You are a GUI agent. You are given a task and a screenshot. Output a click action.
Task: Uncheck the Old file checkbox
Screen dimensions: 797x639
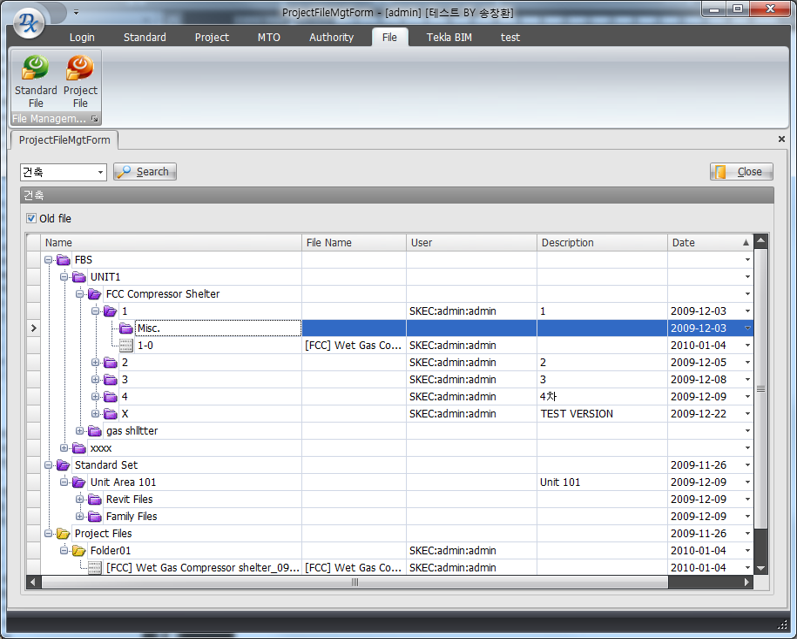(x=31, y=219)
